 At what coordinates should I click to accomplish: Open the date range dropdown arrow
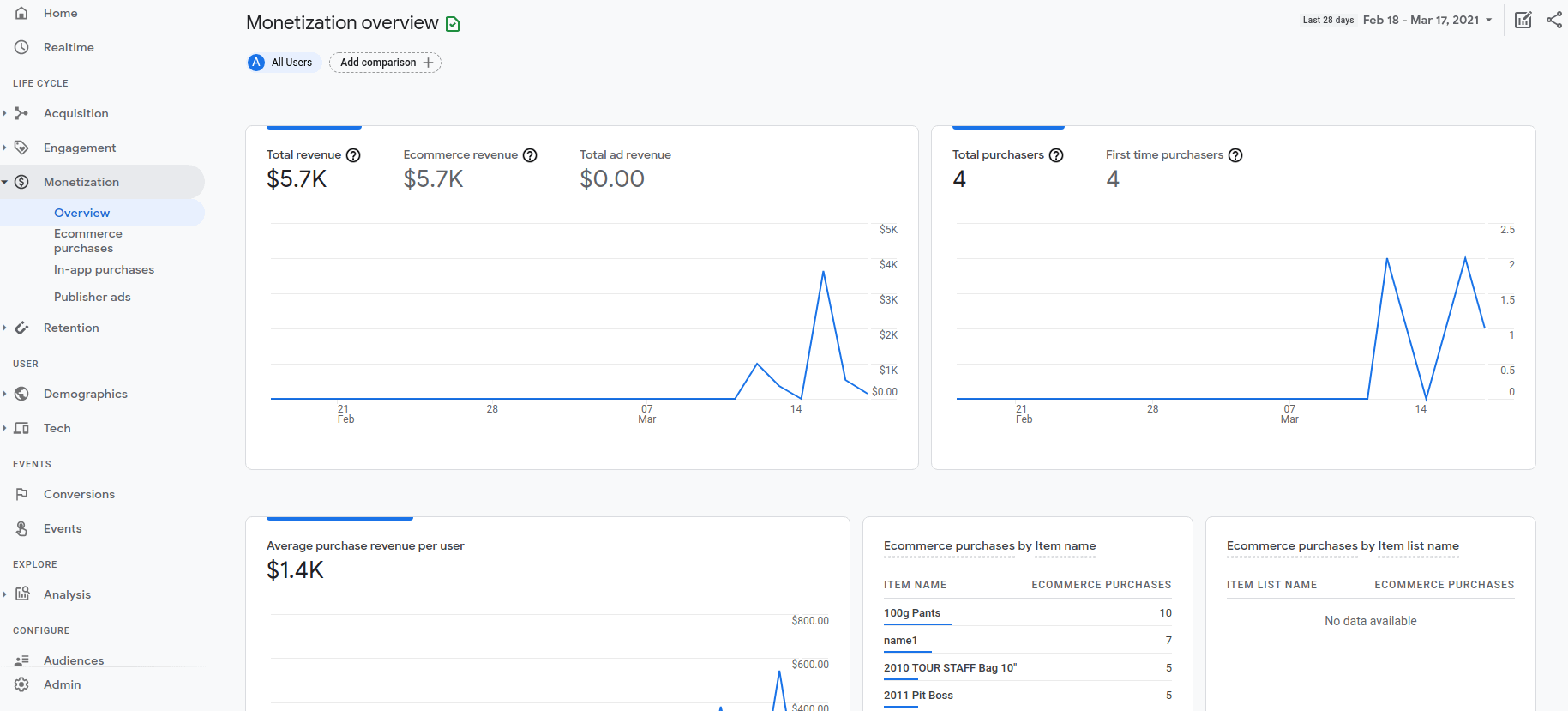coord(1489,20)
